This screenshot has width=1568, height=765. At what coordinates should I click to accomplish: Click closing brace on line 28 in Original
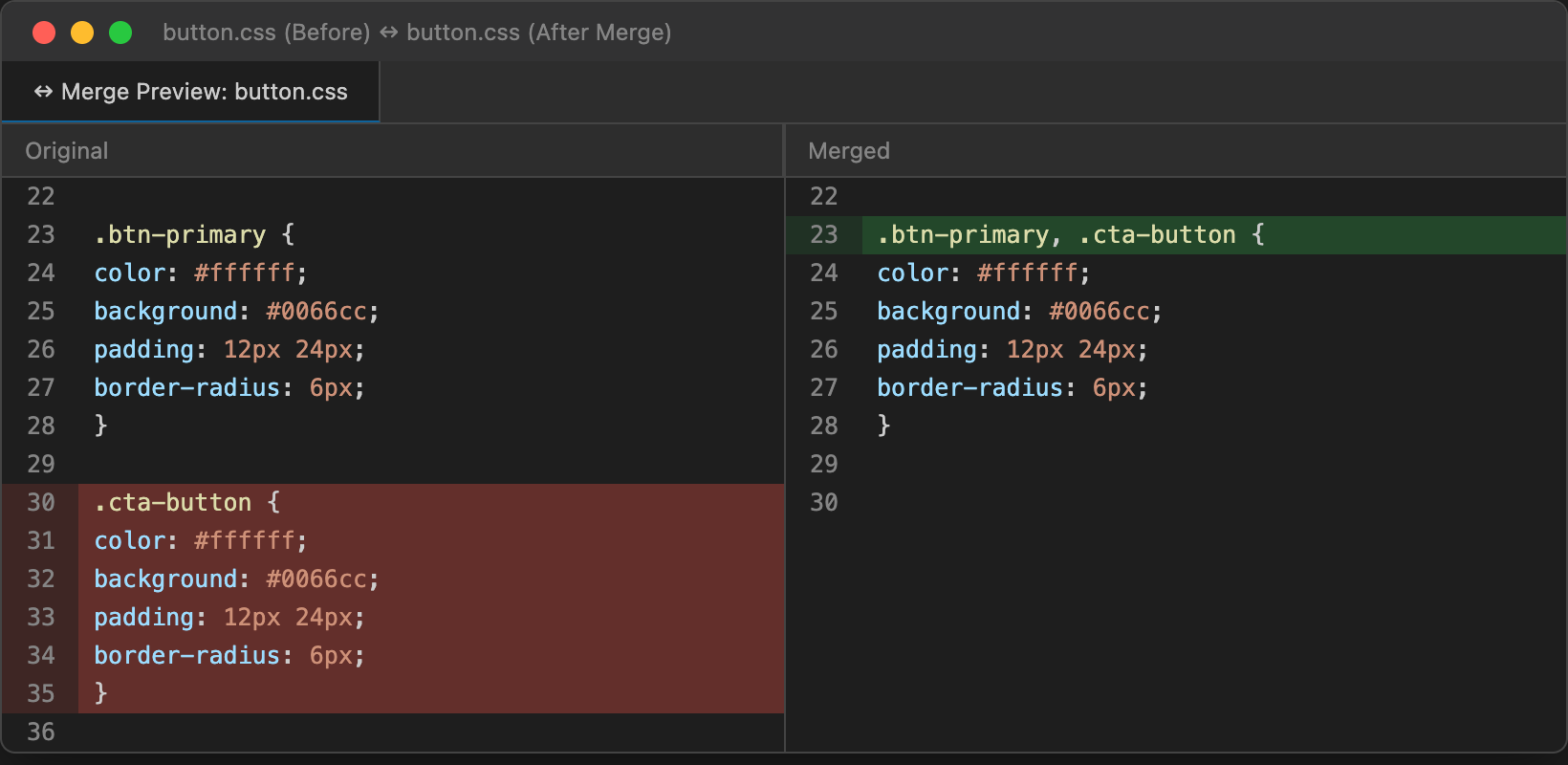pyautogui.click(x=100, y=426)
